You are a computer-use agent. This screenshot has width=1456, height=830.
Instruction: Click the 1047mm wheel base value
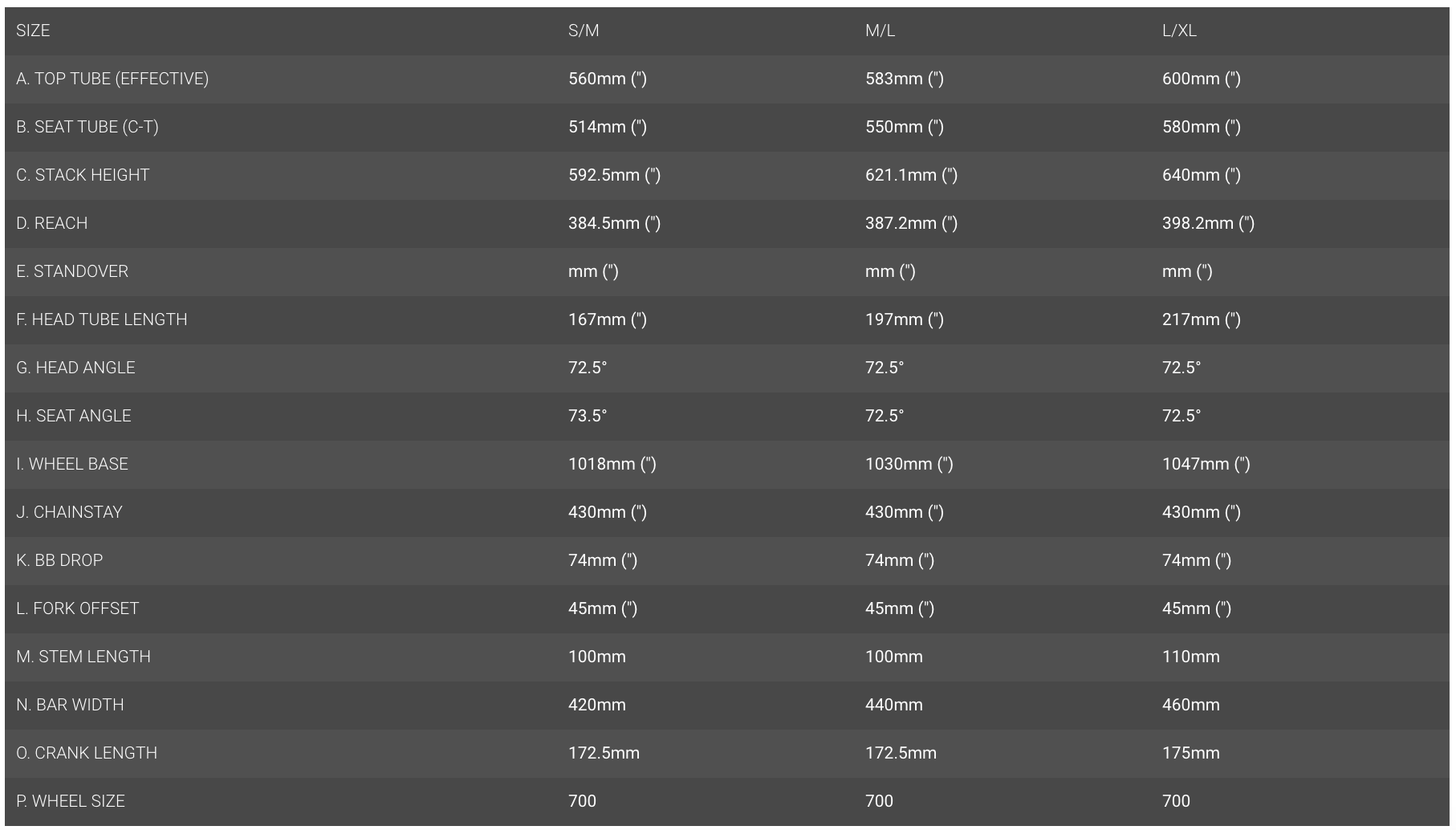pyautogui.click(x=1206, y=464)
